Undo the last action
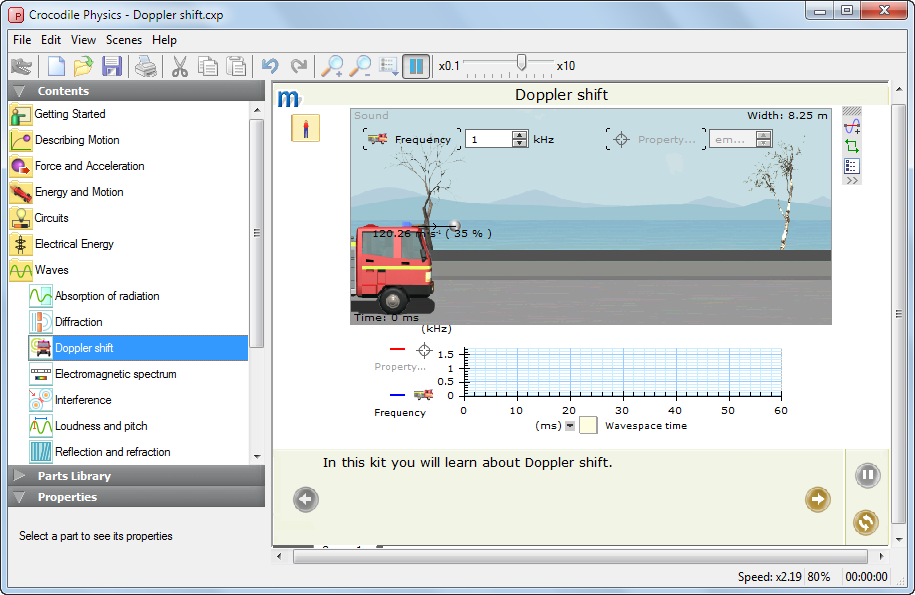Screen dimensions: 915x595 pyautogui.click(x=270, y=66)
